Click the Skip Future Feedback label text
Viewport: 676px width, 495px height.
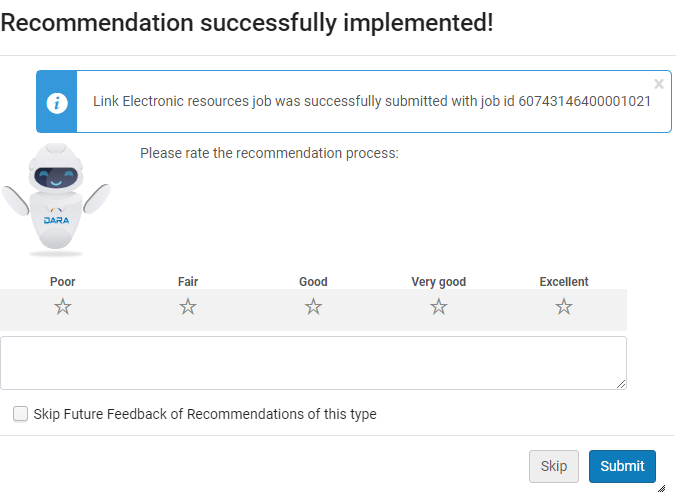tap(205, 414)
